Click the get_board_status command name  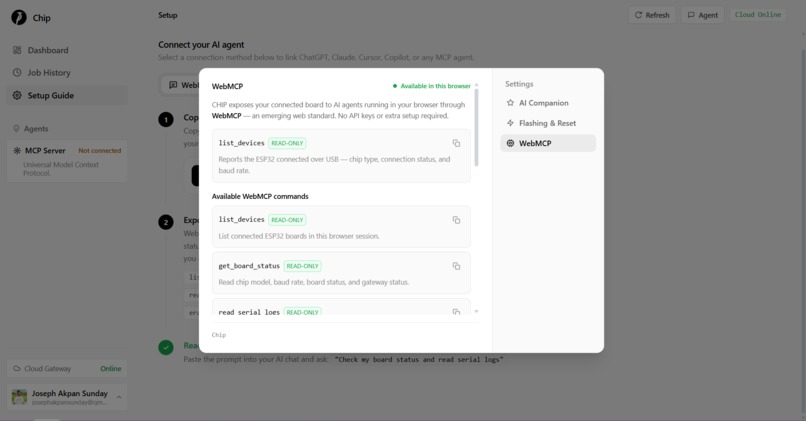pyautogui.click(x=249, y=266)
